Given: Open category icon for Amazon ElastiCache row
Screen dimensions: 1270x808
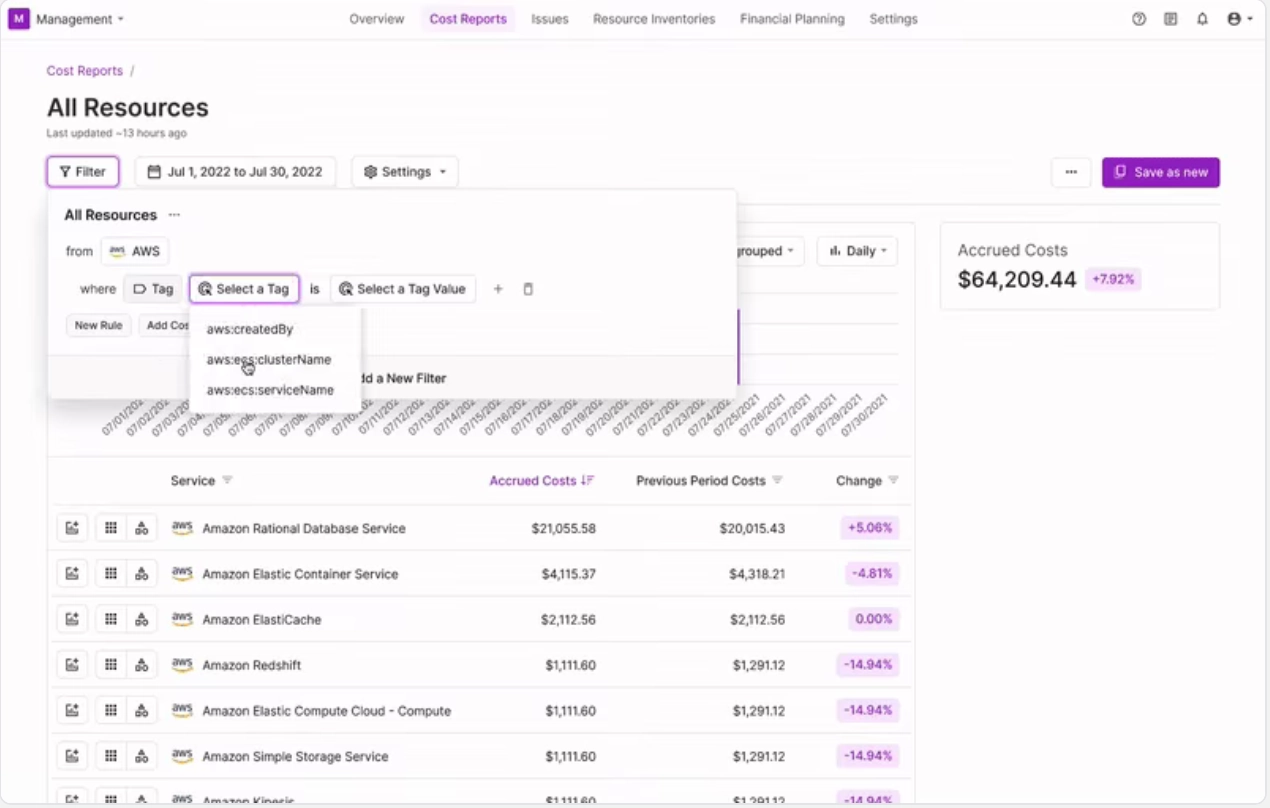Looking at the screenshot, I should click(142, 619).
